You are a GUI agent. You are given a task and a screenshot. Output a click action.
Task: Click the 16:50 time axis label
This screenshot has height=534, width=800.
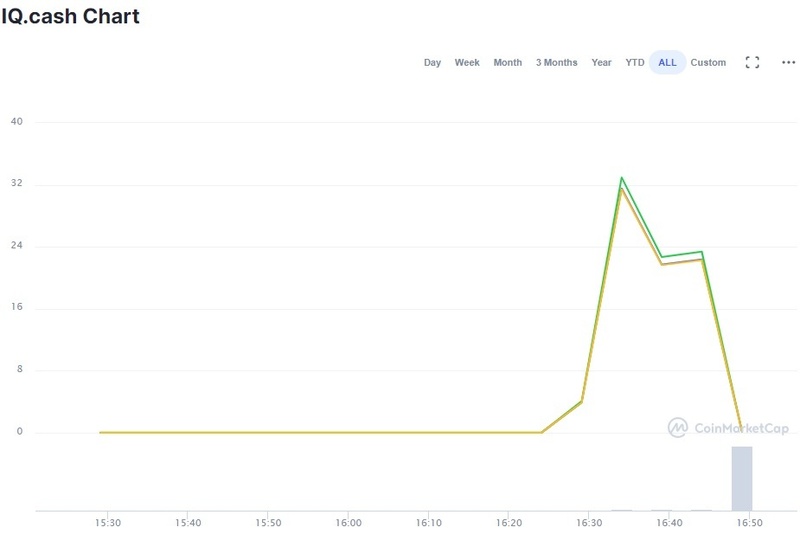tap(749, 523)
